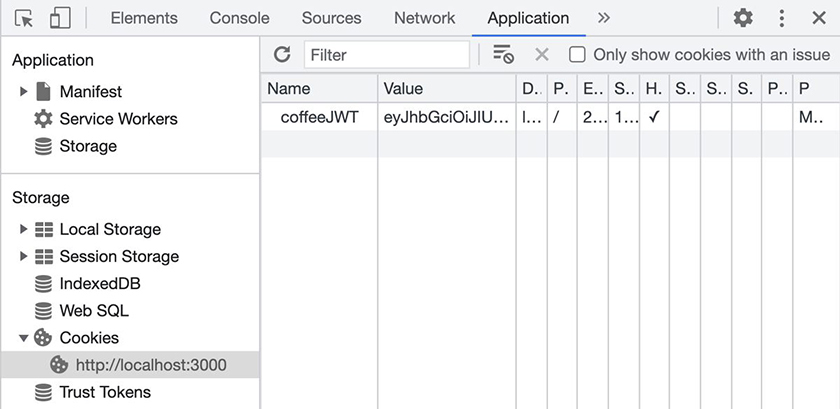This screenshot has height=409, width=840.
Task: Open DevTools settings gear
Action: coord(743,18)
